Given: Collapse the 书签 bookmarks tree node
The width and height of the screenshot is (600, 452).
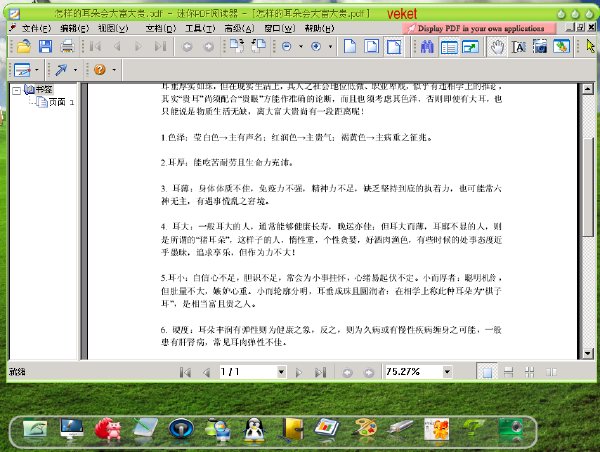Looking at the screenshot, I should click(16, 91).
